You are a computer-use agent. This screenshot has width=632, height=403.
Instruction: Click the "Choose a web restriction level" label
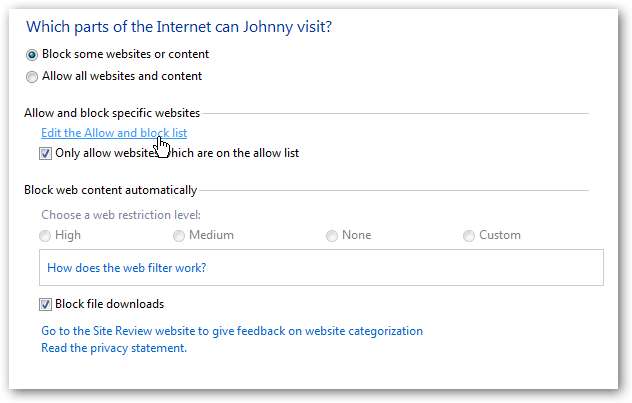coord(120,214)
